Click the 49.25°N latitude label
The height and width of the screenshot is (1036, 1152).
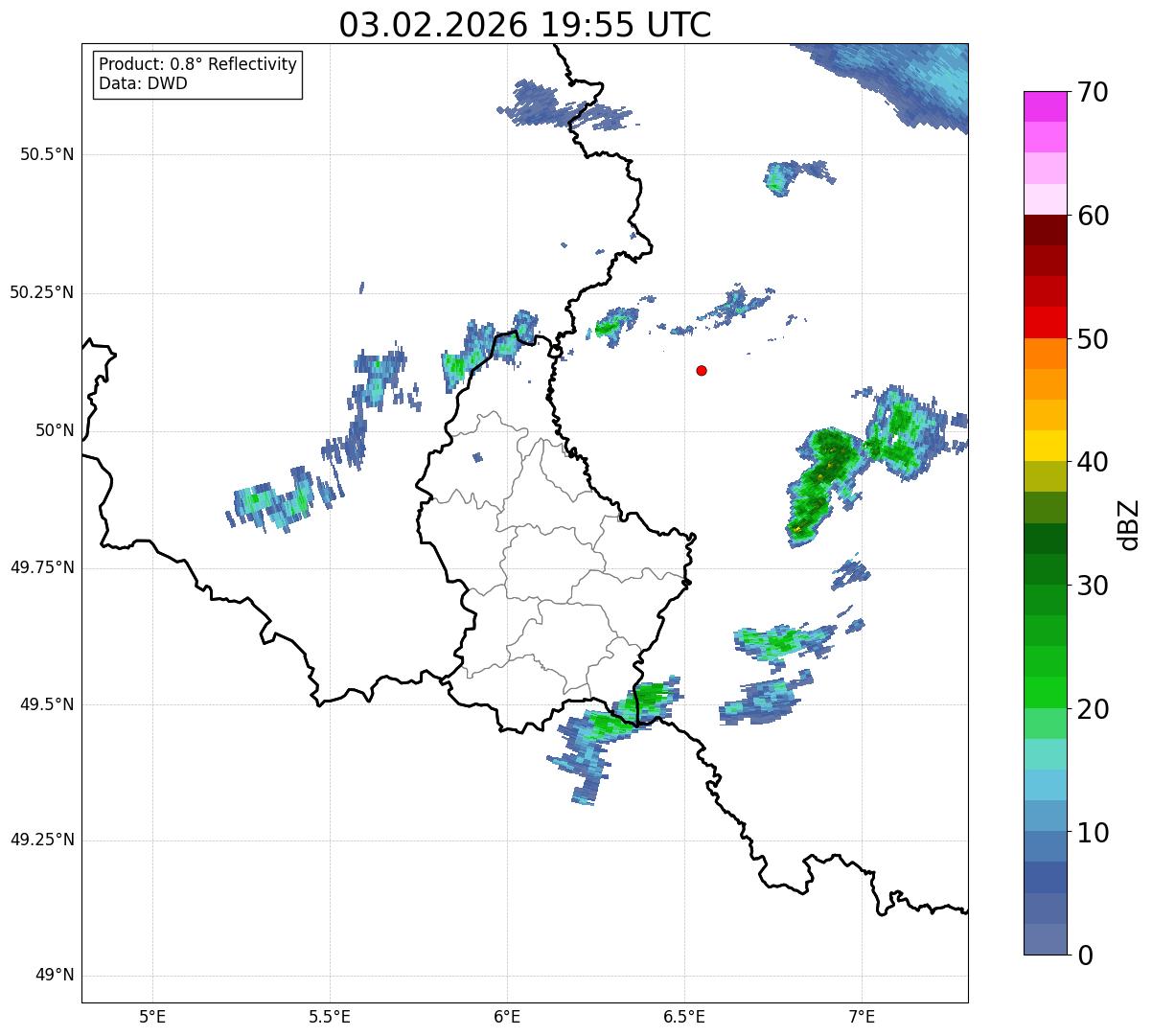pos(41,840)
